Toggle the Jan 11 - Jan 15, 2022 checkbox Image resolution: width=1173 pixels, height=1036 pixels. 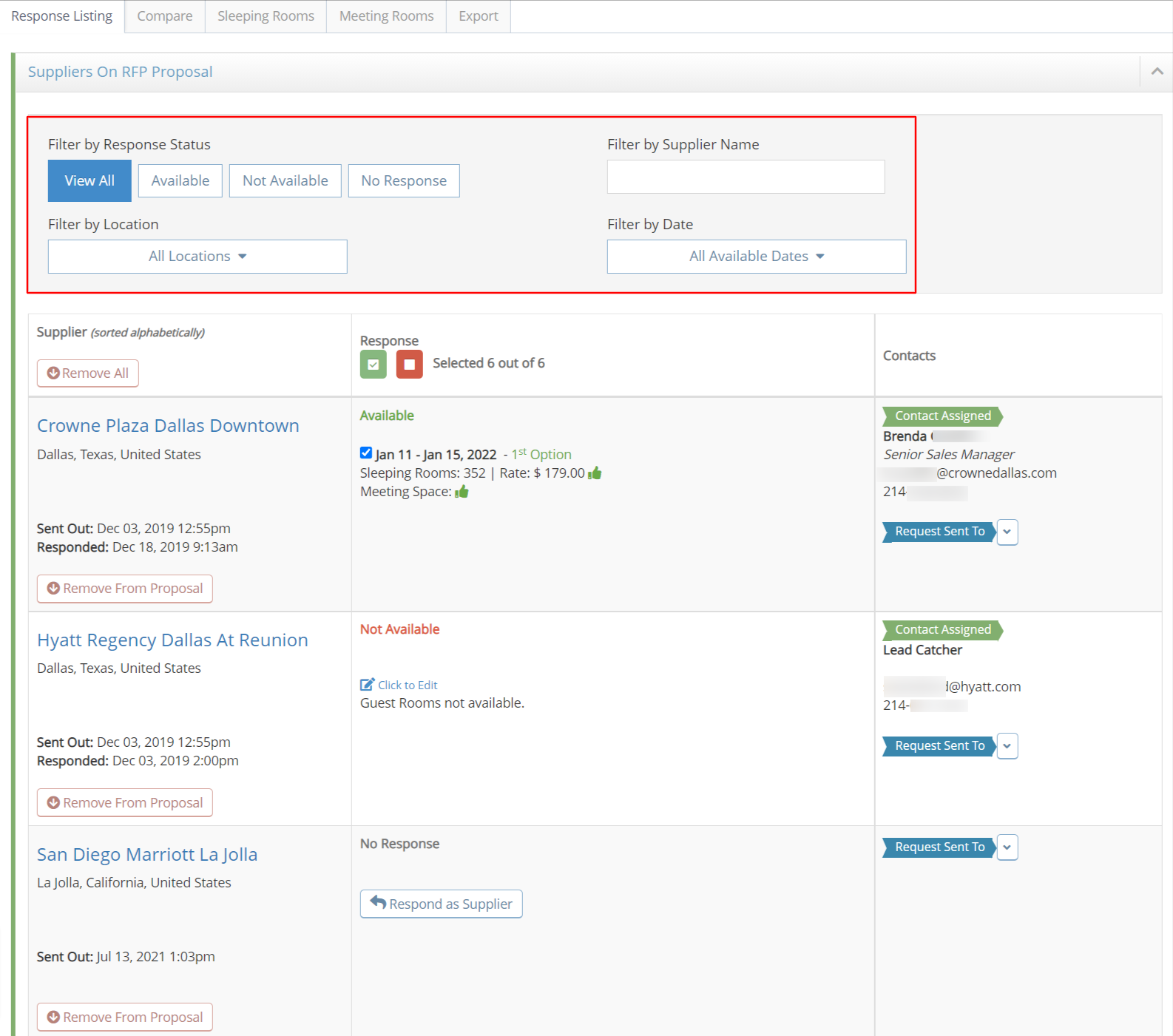[366, 453]
